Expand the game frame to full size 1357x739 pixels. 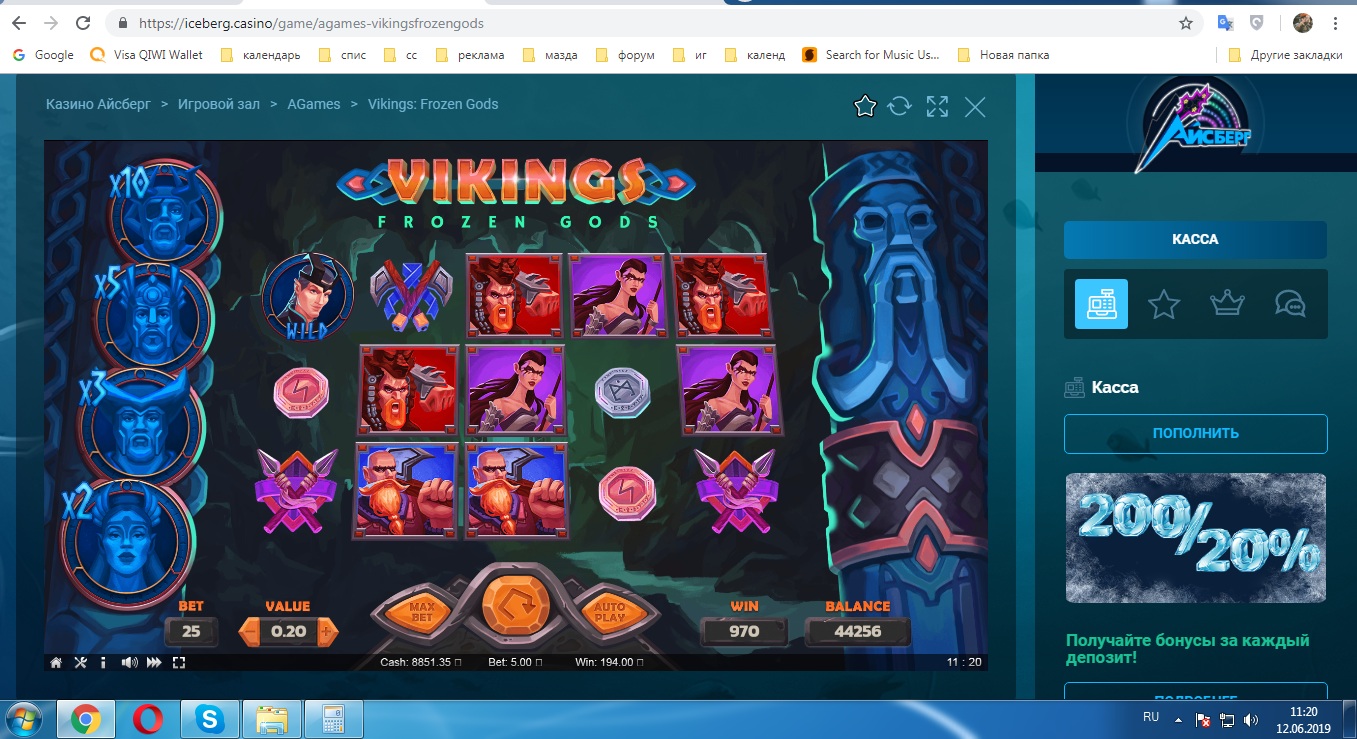tap(937, 106)
